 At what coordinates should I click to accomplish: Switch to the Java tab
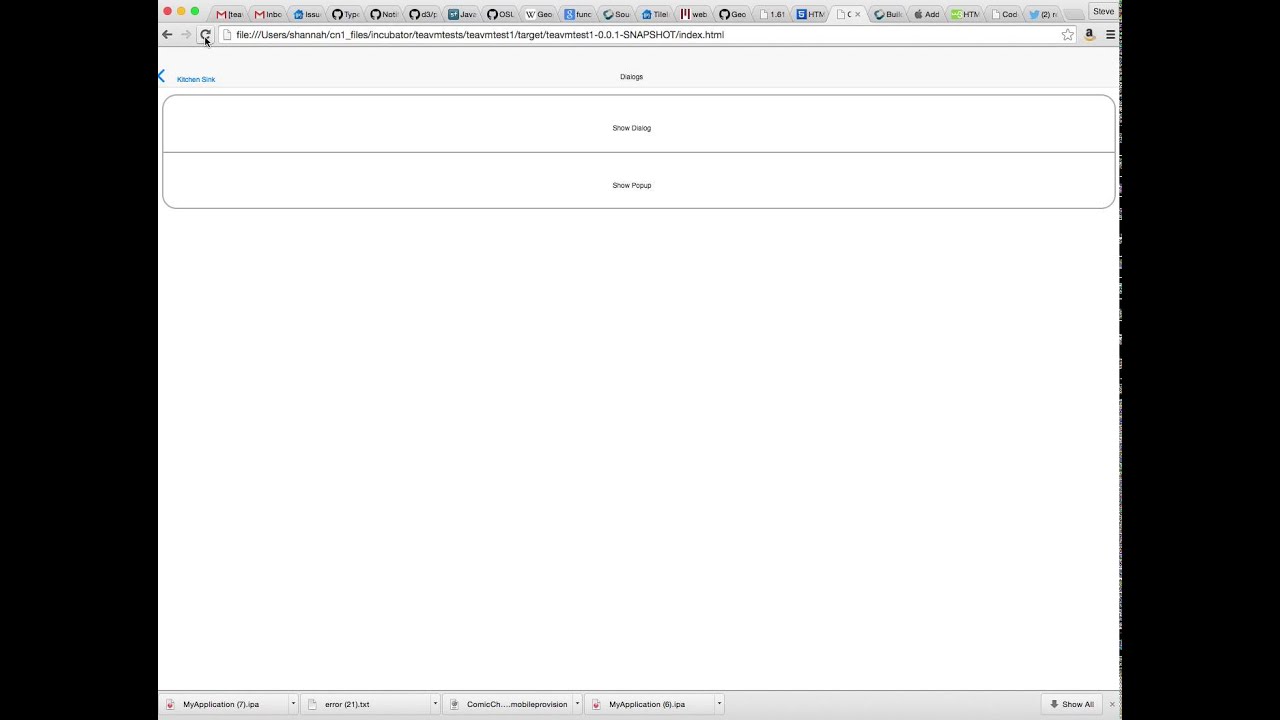461,14
